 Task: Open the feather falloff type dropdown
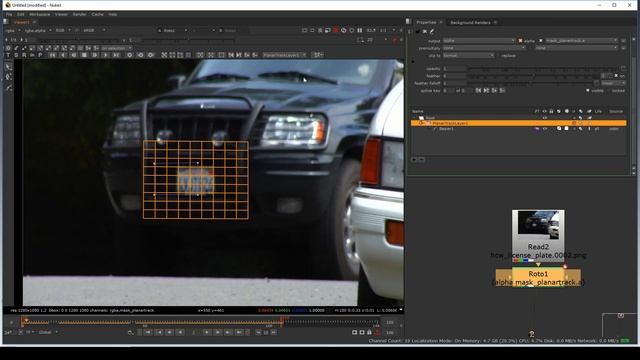tap(613, 83)
